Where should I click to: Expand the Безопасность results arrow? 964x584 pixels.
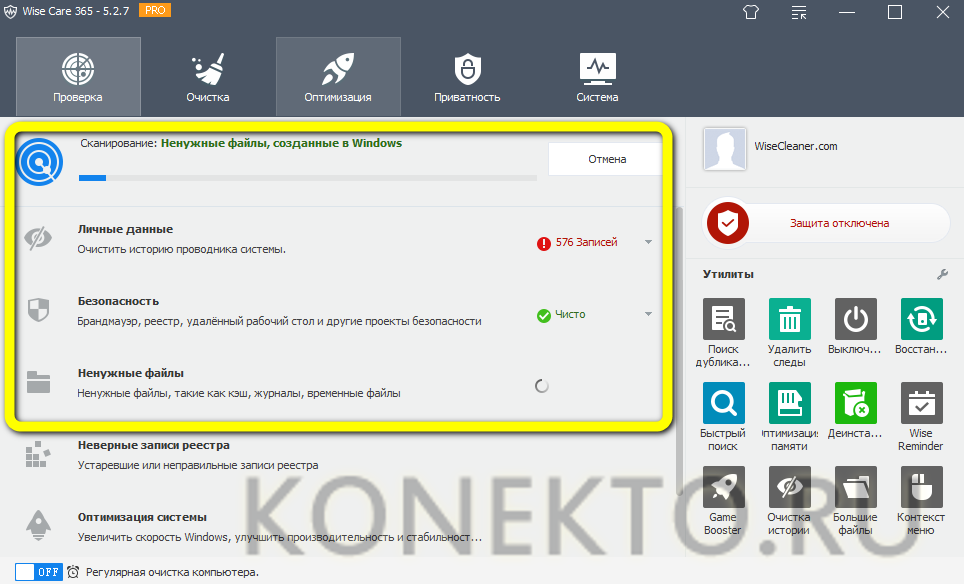tap(648, 314)
